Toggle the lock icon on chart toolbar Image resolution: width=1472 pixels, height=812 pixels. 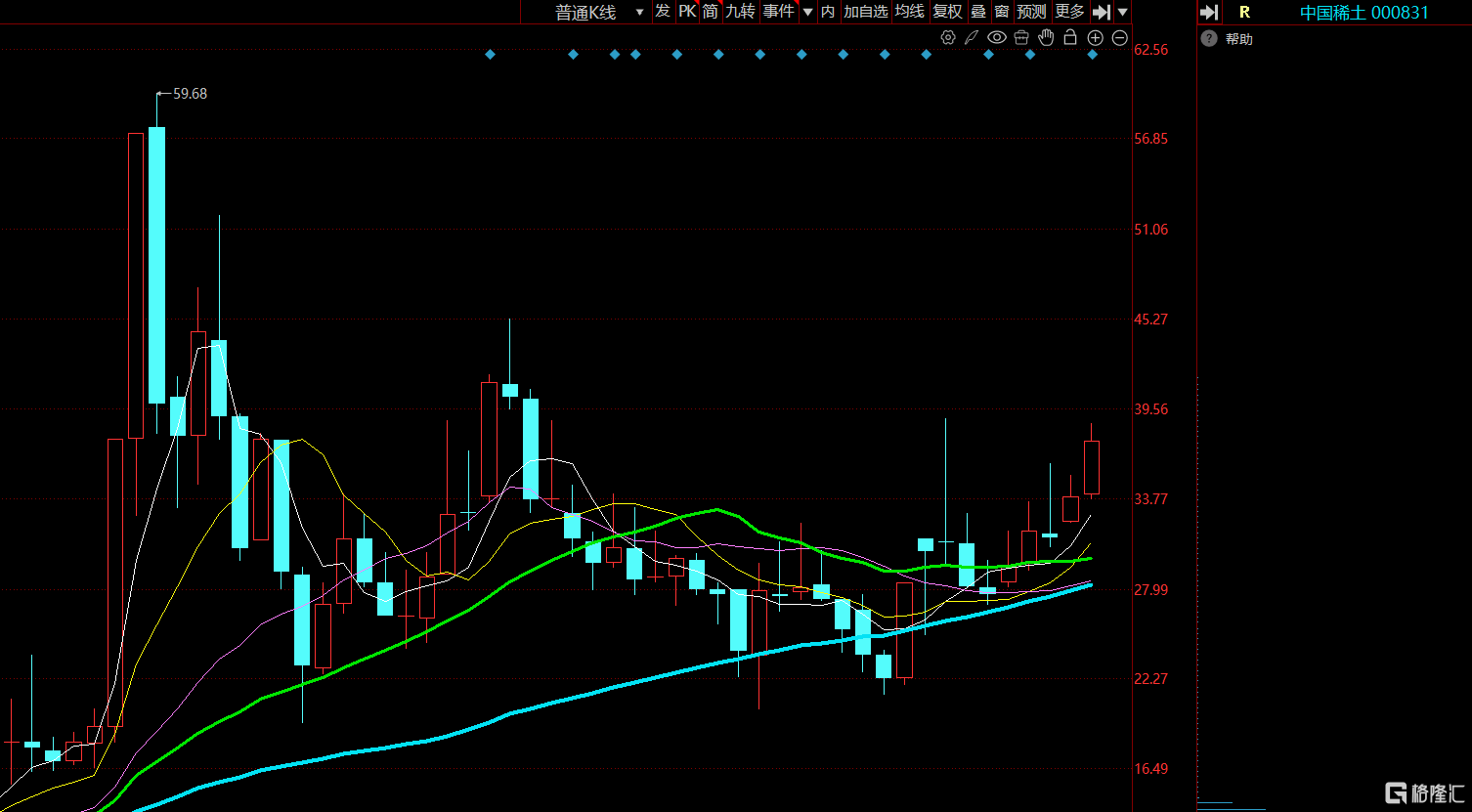coord(1070,37)
